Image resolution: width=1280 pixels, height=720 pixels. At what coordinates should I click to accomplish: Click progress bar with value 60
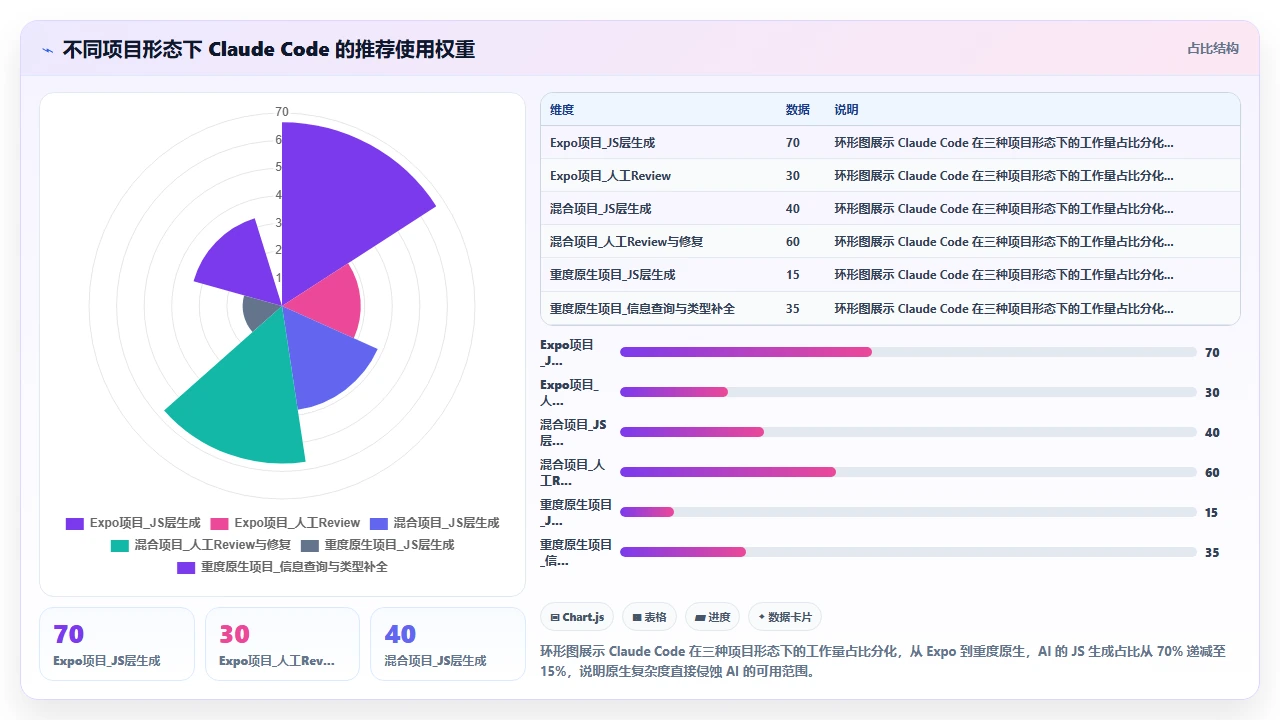[x=908, y=472]
